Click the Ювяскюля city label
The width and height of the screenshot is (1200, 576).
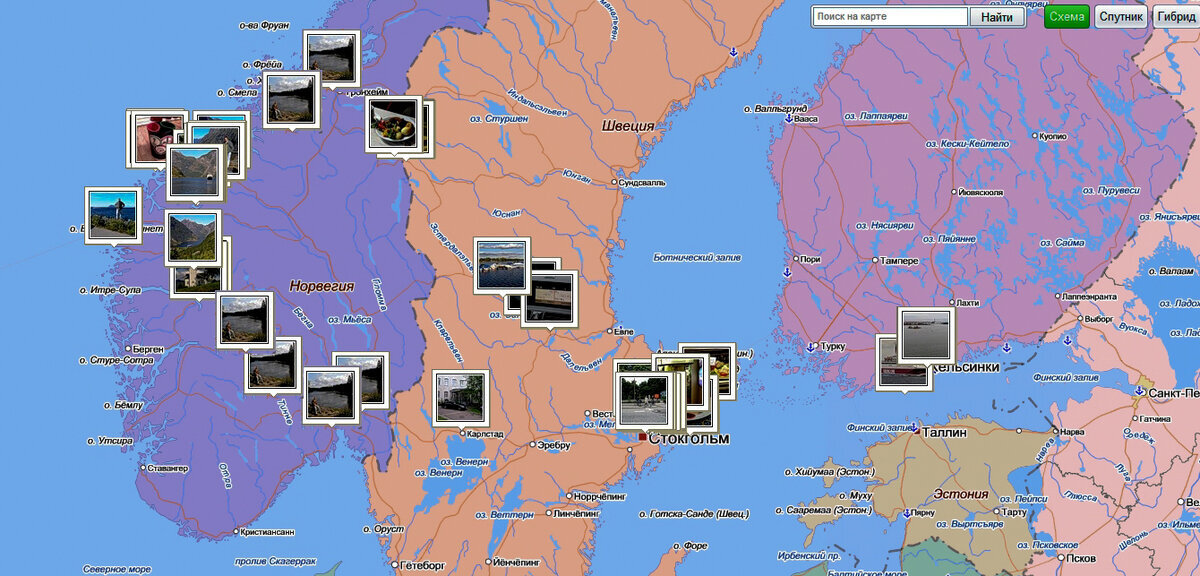click(x=981, y=192)
